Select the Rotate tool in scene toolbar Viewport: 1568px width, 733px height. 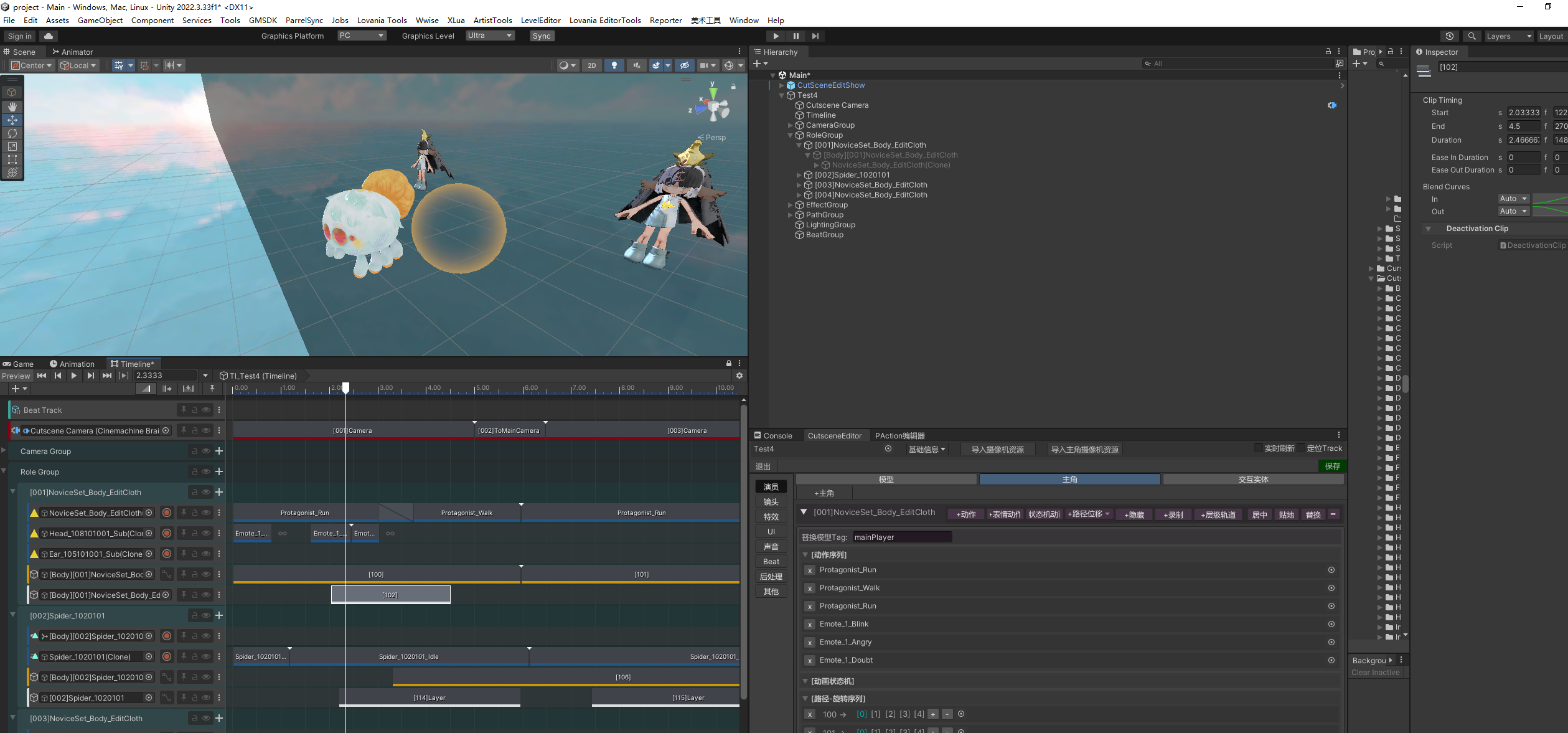pos(12,133)
